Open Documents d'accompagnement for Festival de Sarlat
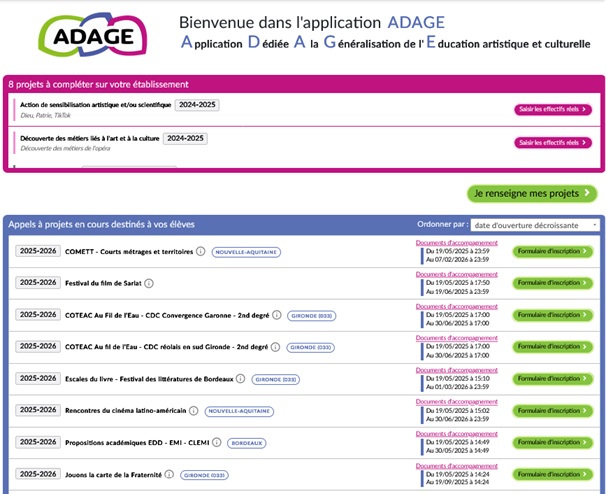The height and width of the screenshot is (494, 606). [456, 274]
